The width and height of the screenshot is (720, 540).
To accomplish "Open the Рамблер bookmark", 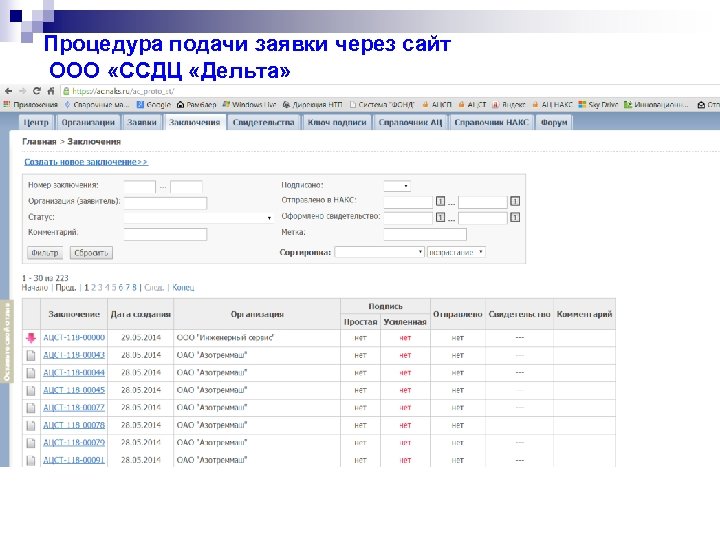I will pyautogui.click(x=197, y=105).
